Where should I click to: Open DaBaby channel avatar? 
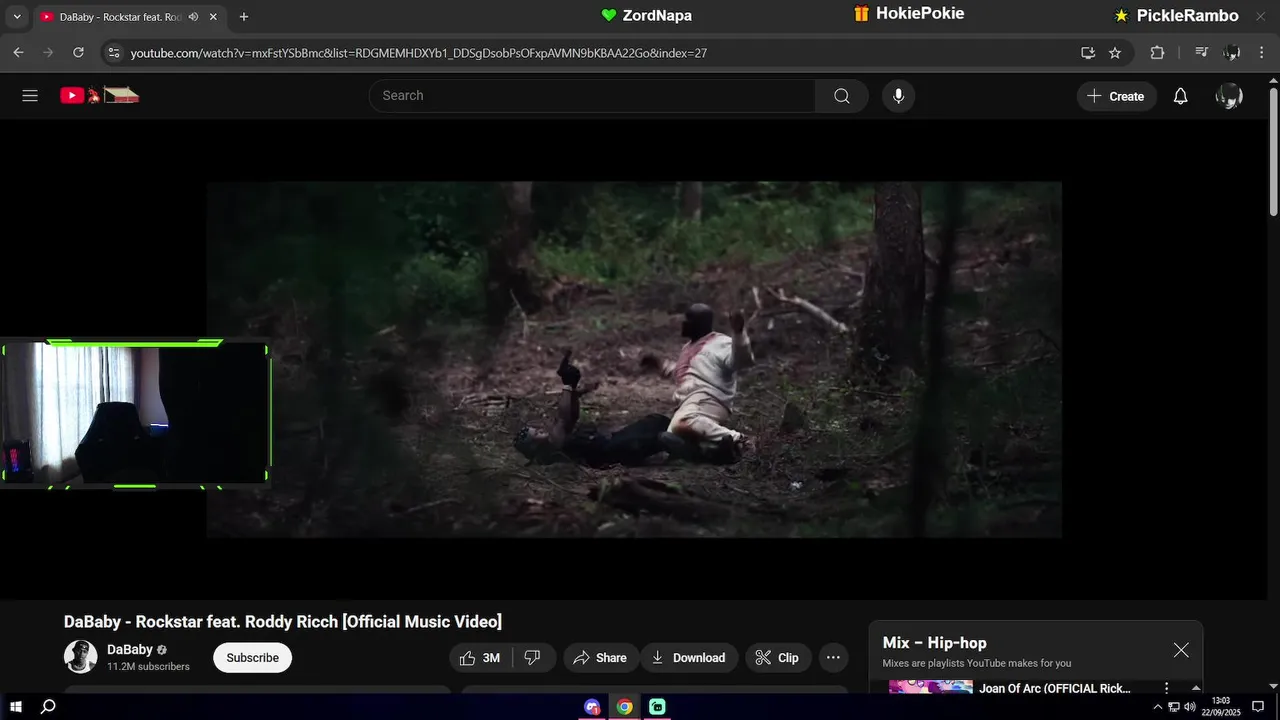click(81, 657)
